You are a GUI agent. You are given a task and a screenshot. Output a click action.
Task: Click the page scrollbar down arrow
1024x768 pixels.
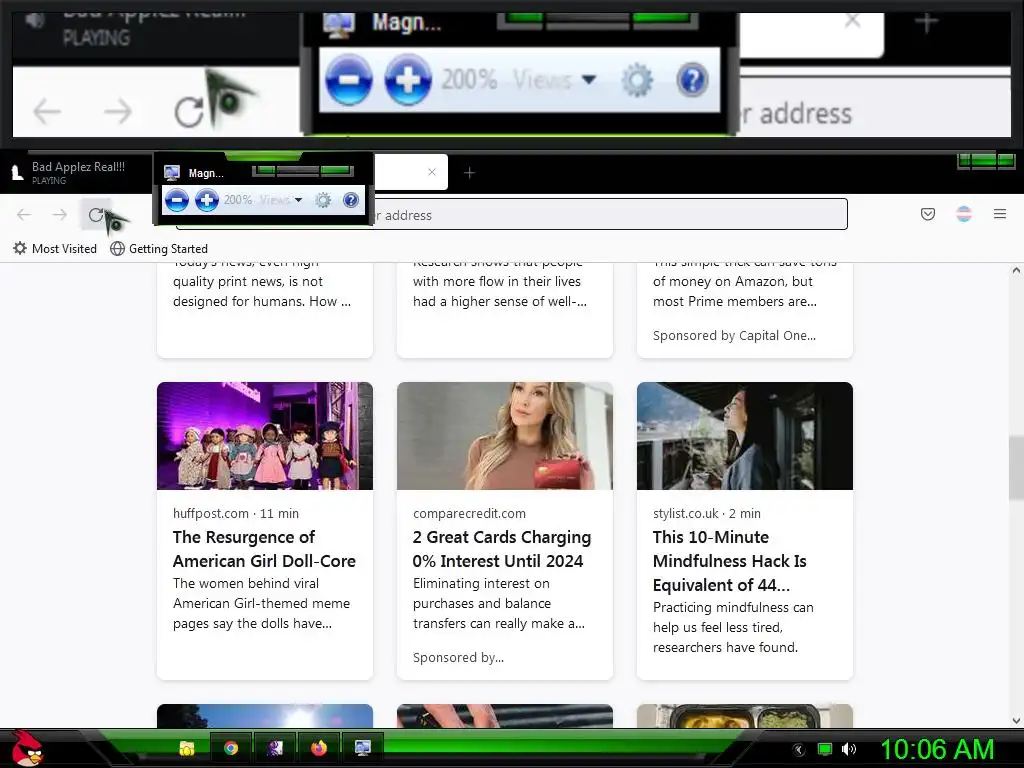(x=1016, y=721)
